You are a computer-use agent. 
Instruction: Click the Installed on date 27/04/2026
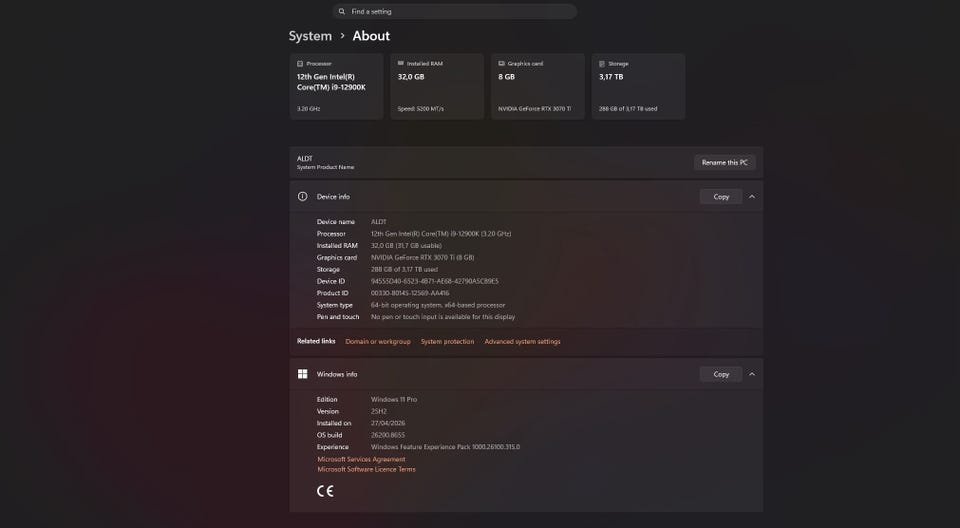pyautogui.click(x=388, y=423)
